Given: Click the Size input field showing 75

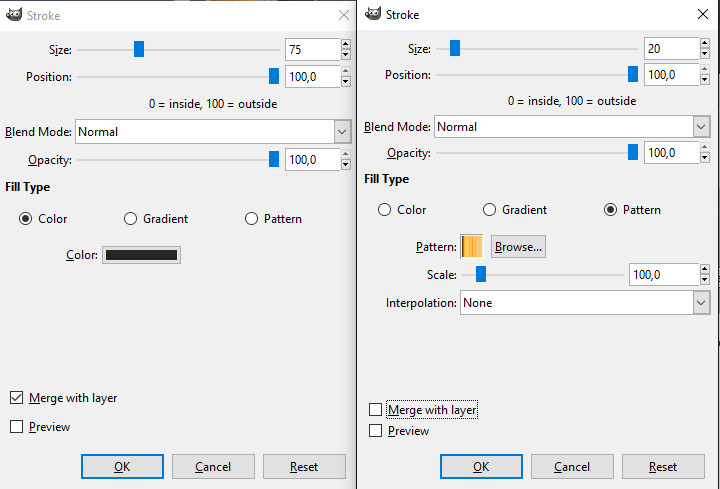Looking at the screenshot, I should point(311,49).
